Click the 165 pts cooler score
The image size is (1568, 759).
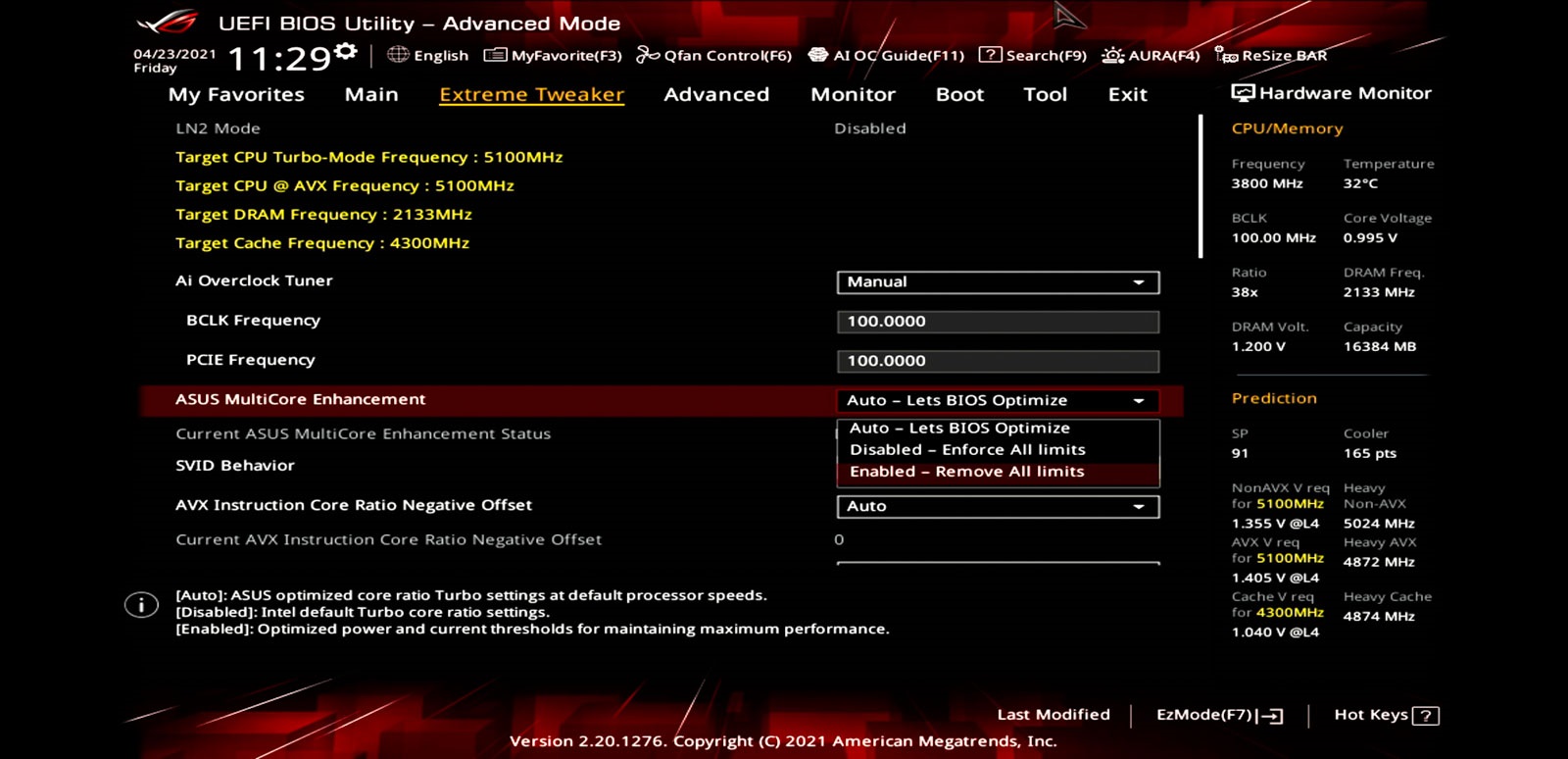1369,454
